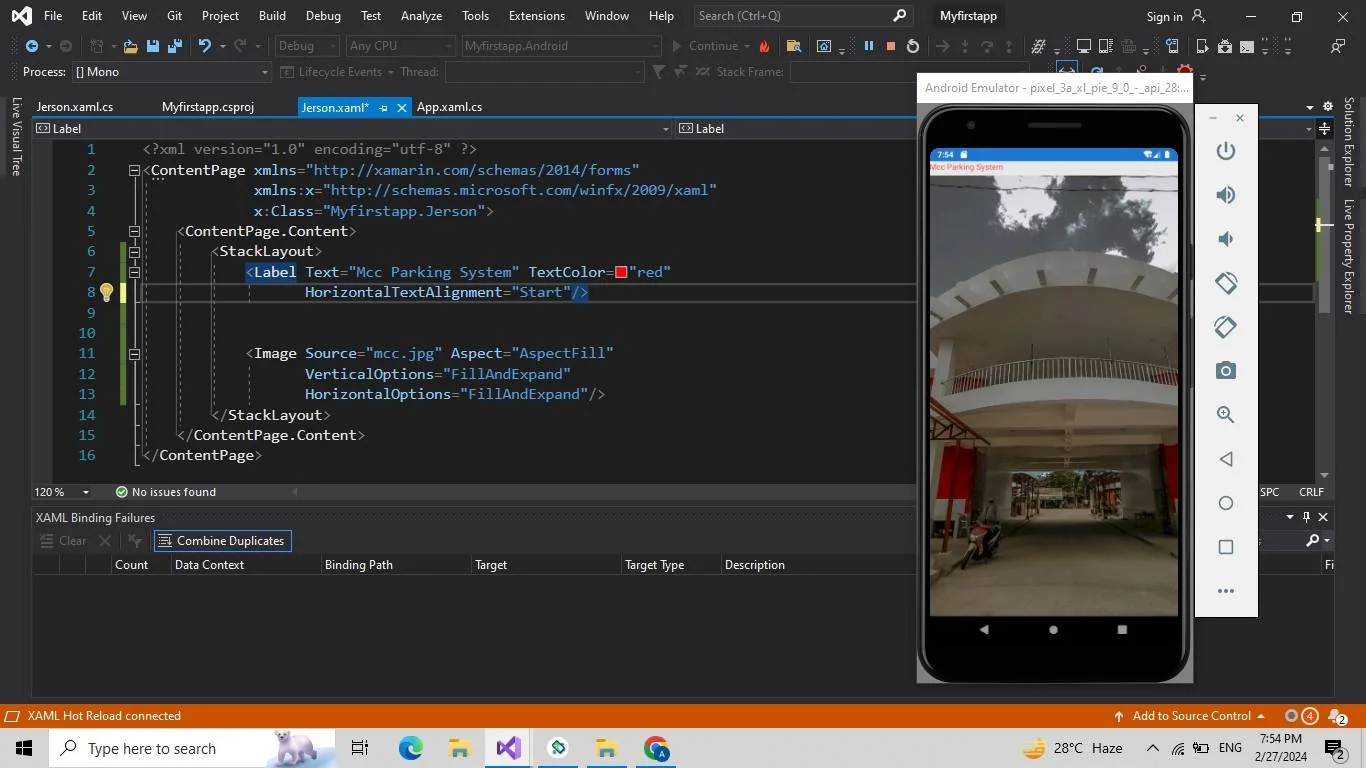Open the Solution Explorer settings gear icon
The image size is (1366, 768).
1328,106
